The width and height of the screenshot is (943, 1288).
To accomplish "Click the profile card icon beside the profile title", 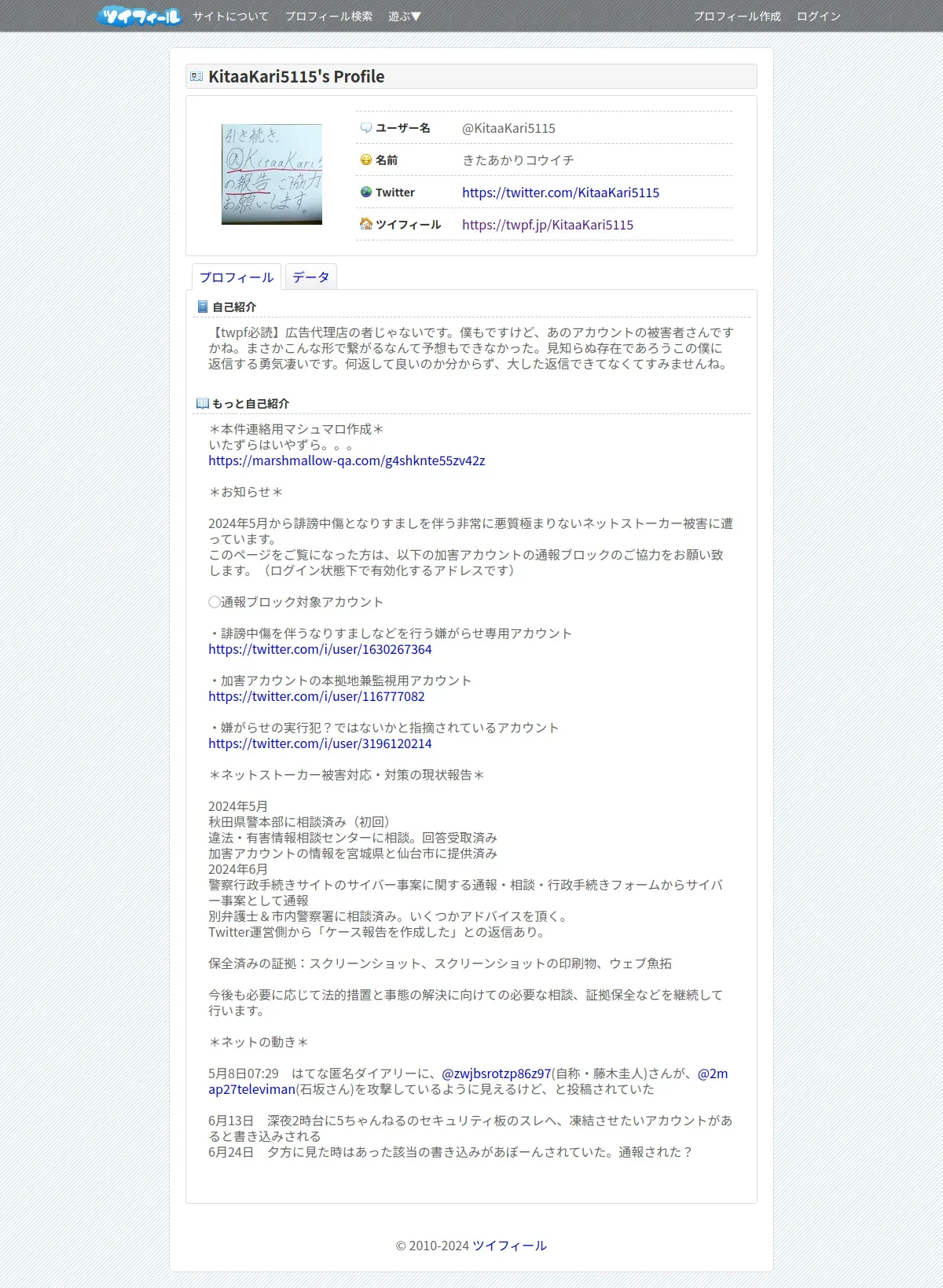I will (x=196, y=76).
